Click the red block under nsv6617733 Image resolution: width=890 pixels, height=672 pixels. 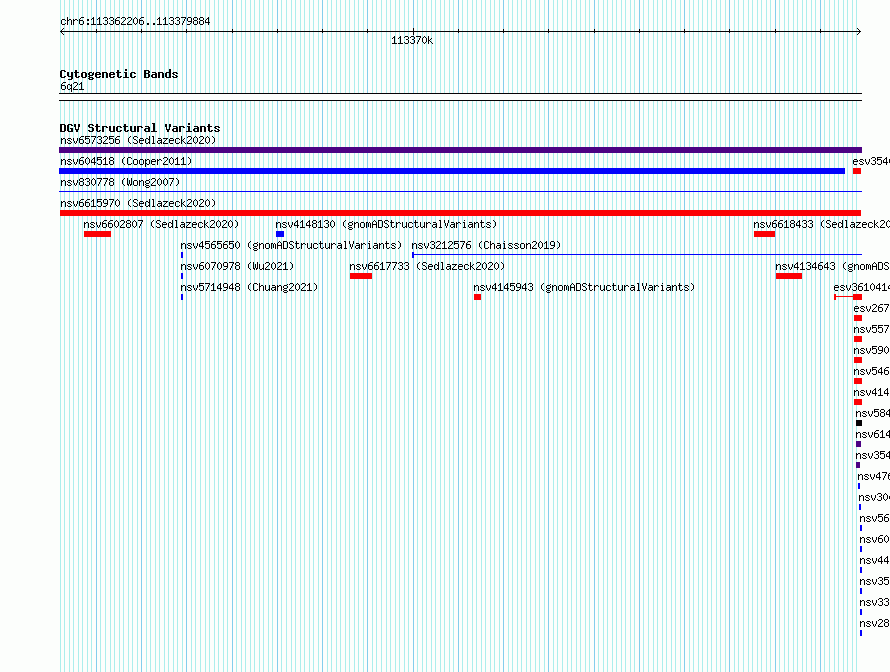point(361,276)
